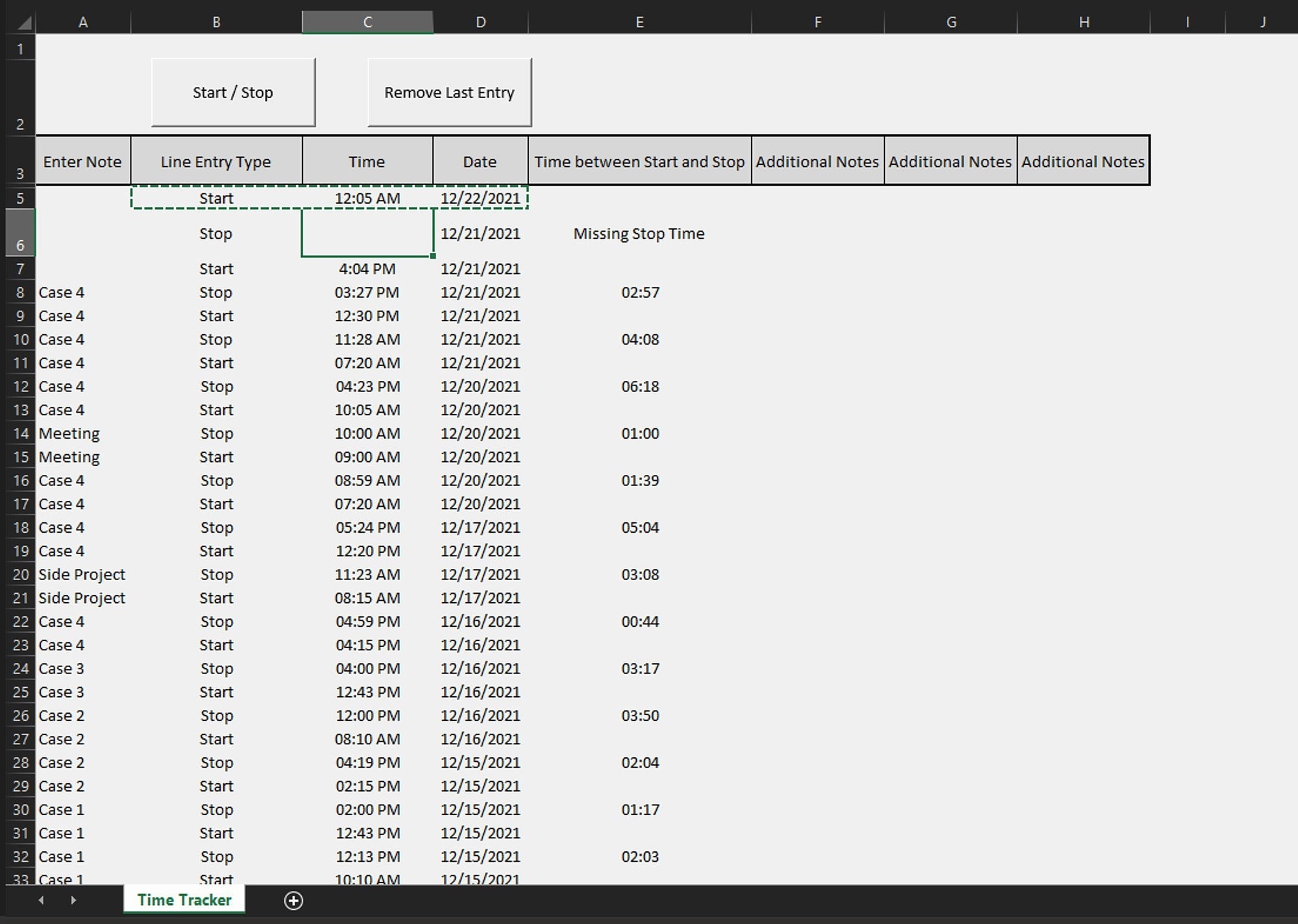
Task: Click the 03:50 duration cell
Action: coord(640,716)
